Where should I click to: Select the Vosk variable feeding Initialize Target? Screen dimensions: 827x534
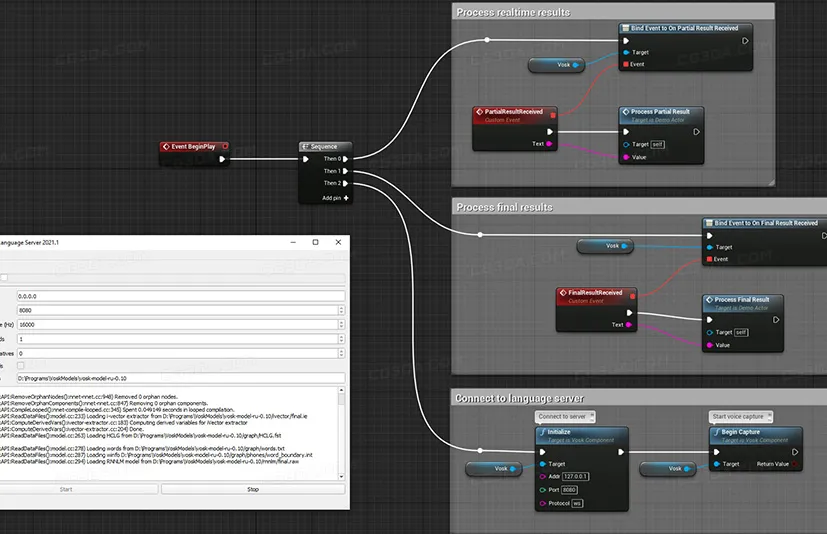point(494,469)
